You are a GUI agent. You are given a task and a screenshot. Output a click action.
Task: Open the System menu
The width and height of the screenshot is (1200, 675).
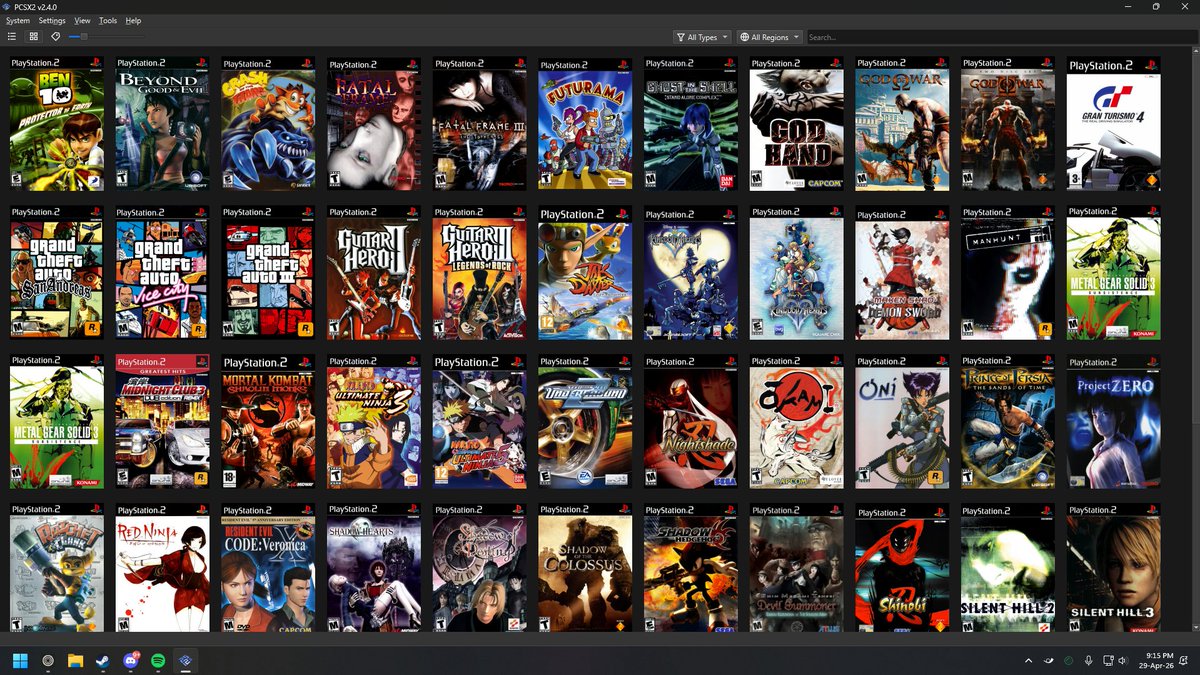tap(17, 20)
